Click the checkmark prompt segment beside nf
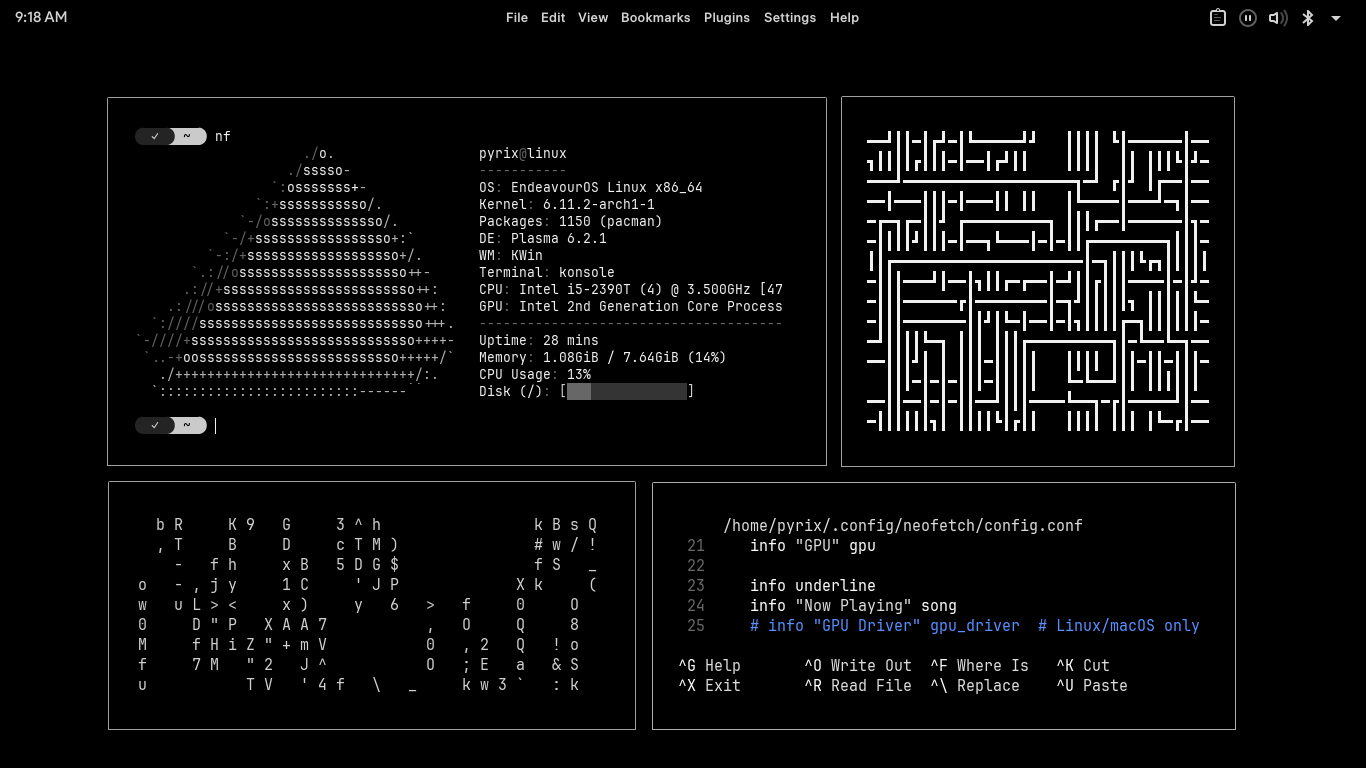 coord(155,137)
